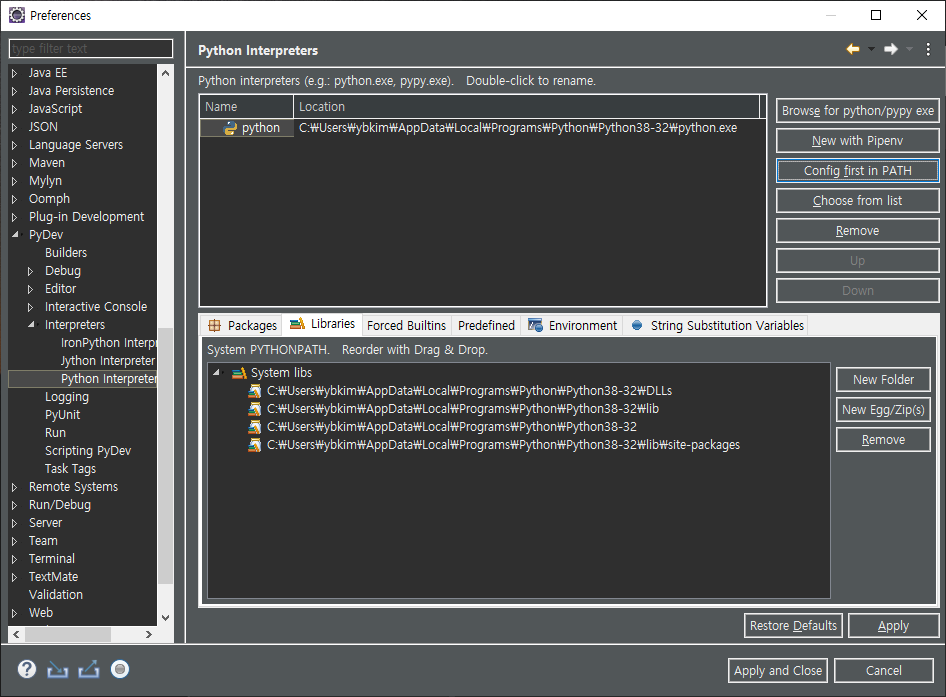This screenshot has height=697, width=946.
Task: Select Logging under PyDev
Action: [67, 397]
